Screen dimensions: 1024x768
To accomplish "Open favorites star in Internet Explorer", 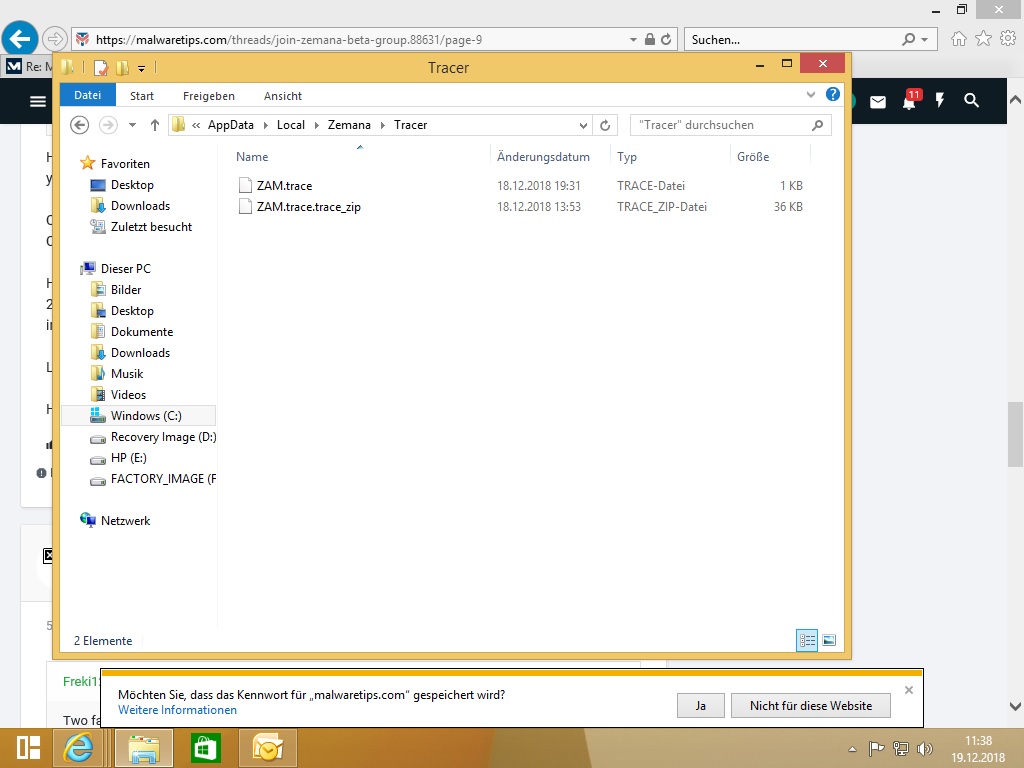I will pos(983,39).
